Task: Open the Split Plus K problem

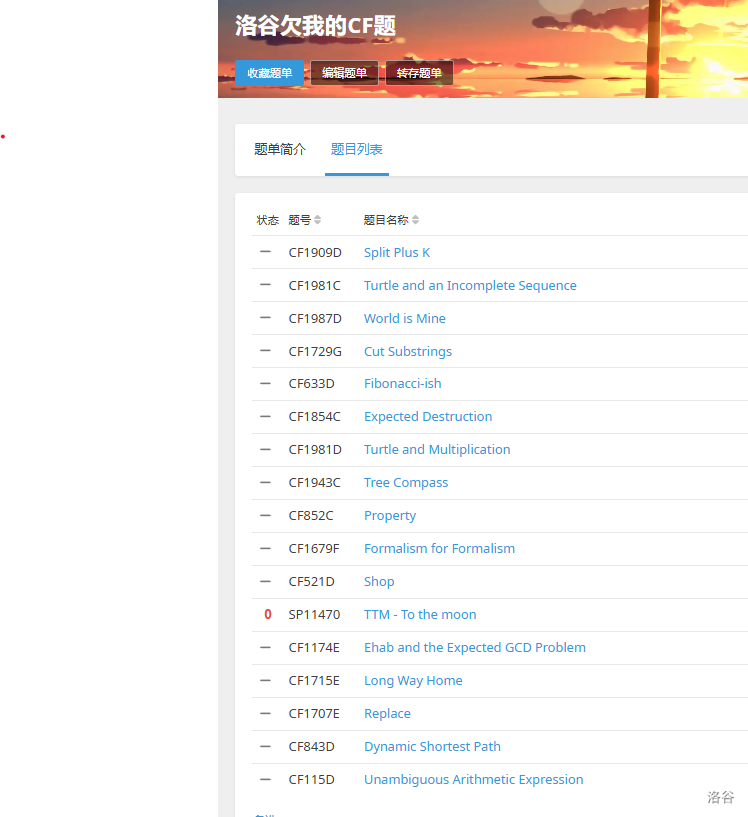Action: 397,253
